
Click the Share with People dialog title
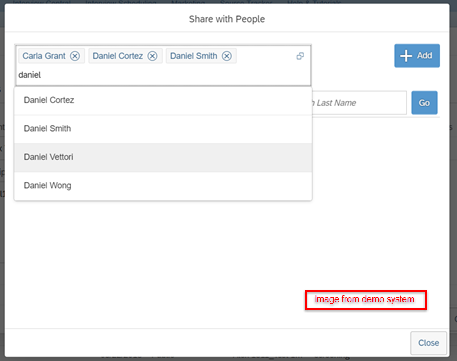click(x=227, y=19)
